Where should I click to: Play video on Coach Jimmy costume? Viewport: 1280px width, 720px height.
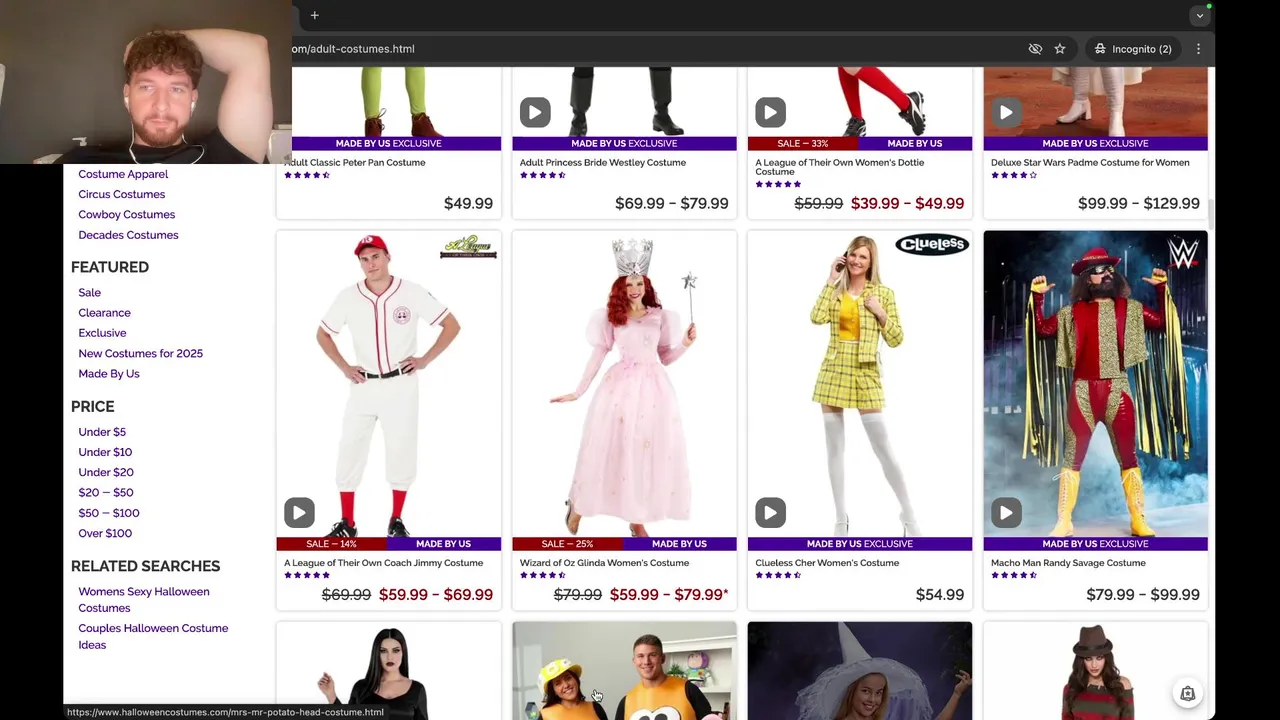(299, 513)
